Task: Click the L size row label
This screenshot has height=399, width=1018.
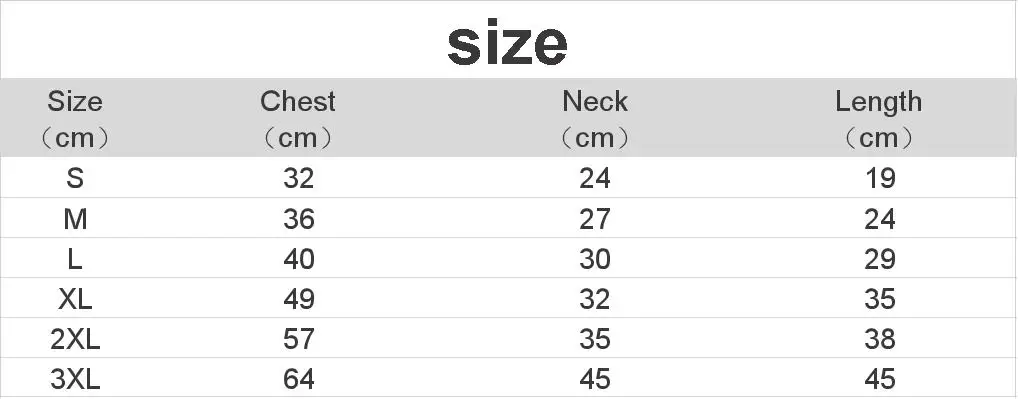Action: point(75,259)
